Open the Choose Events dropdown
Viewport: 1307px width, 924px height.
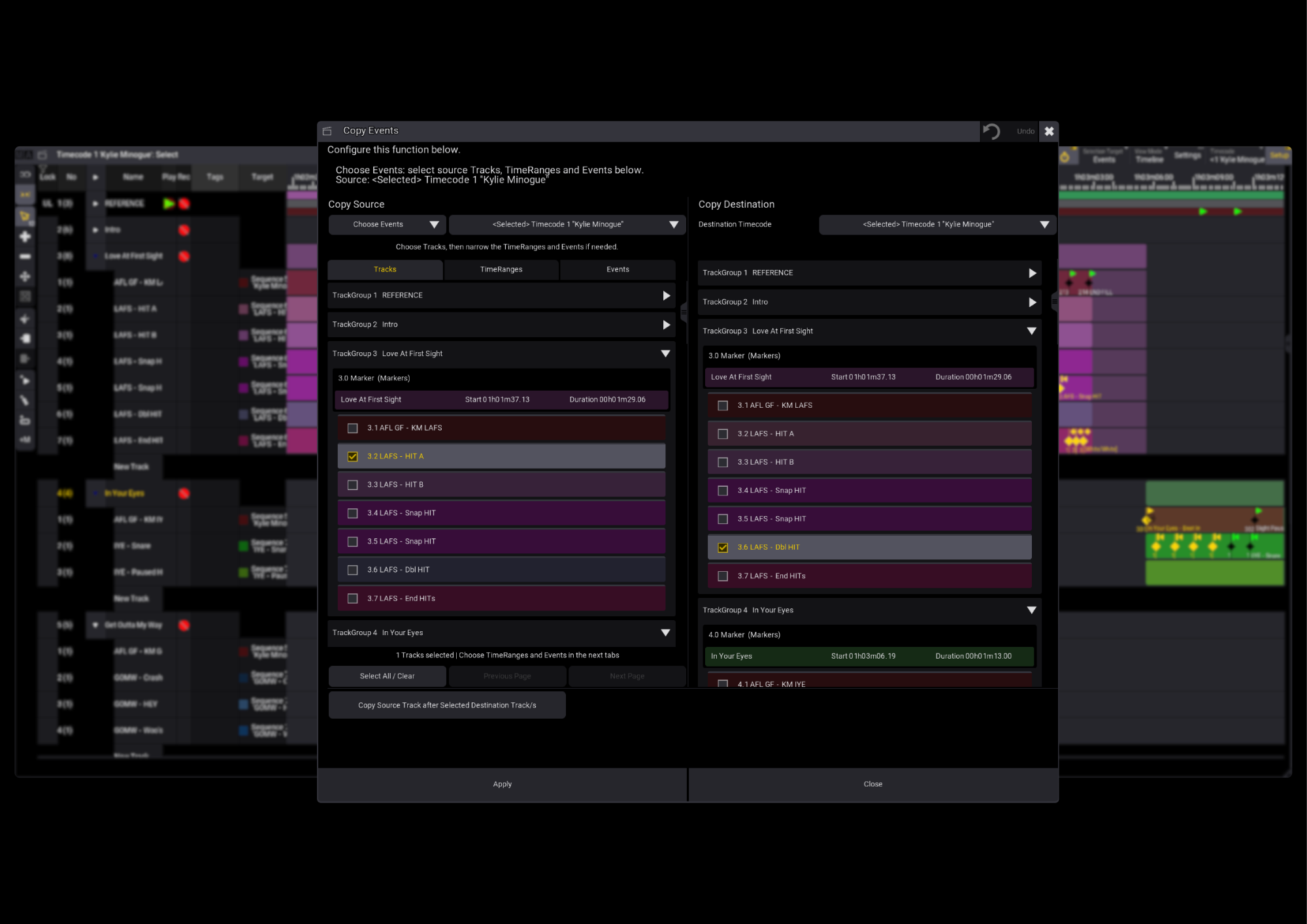pyautogui.click(x=388, y=225)
